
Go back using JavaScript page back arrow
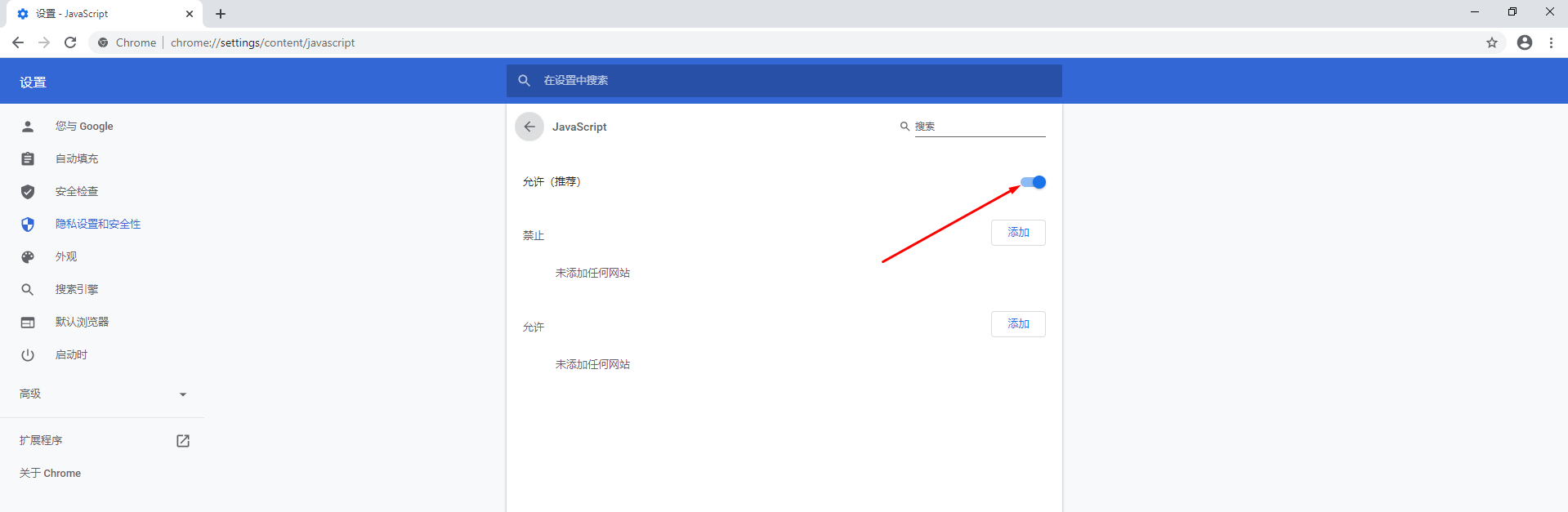click(529, 127)
